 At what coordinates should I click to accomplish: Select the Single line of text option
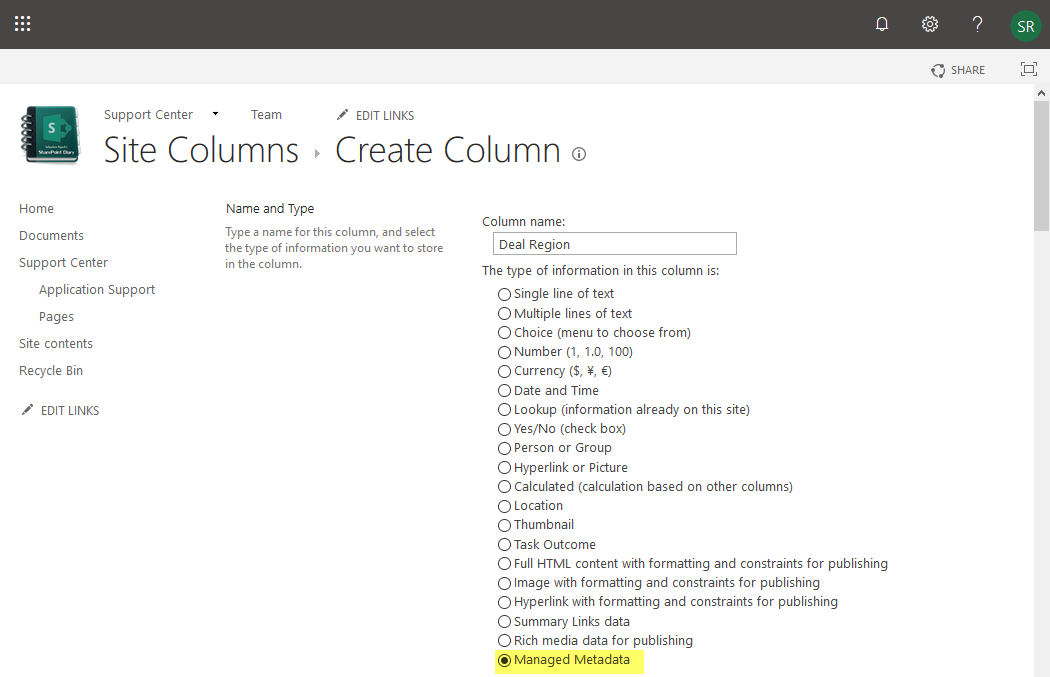pyautogui.click(x=505, y=294)
